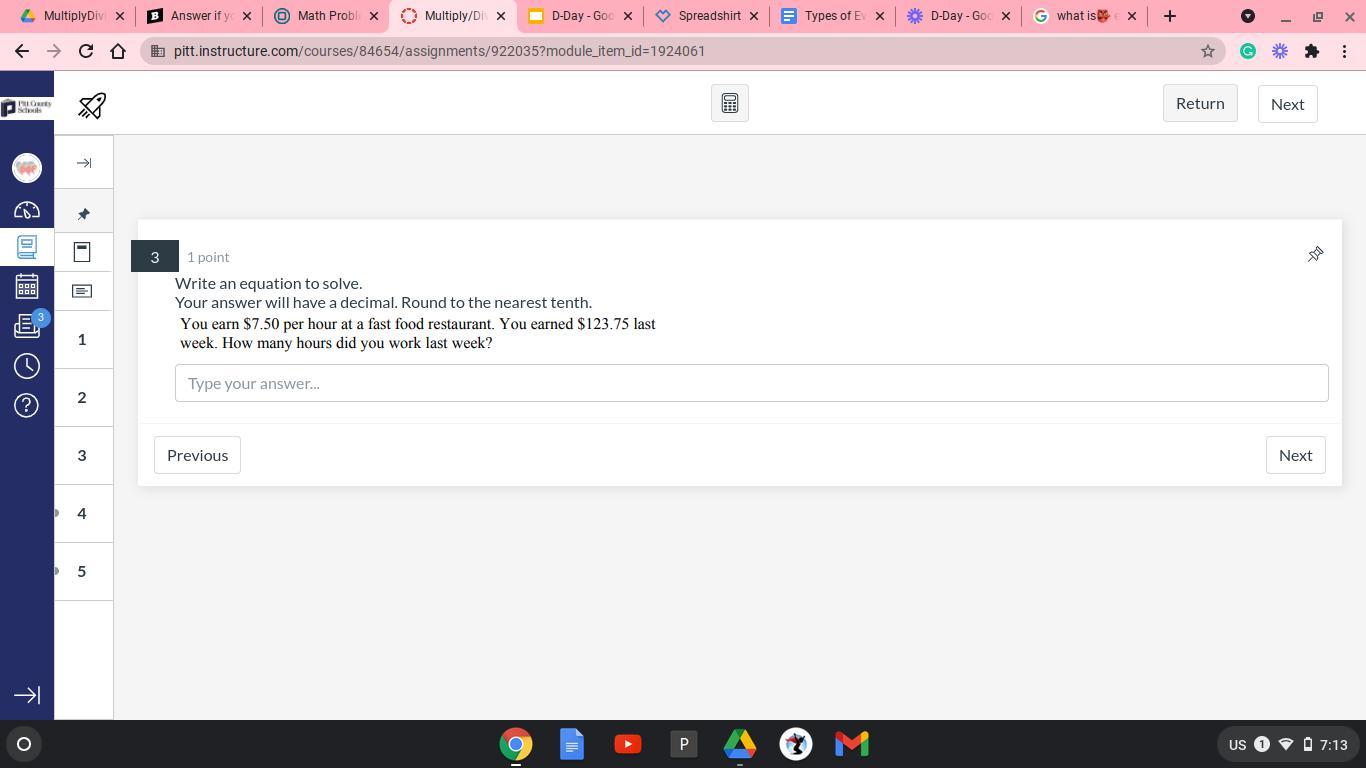The height and width of the screenshot is (768, 1366).
Task: Go to question 4 in sidebar
Action: pos(82,514)
